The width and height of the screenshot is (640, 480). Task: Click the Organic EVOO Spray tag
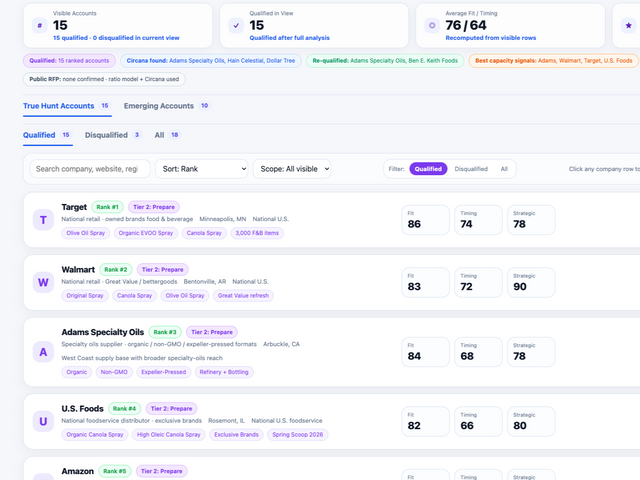(x=146, y=233)
